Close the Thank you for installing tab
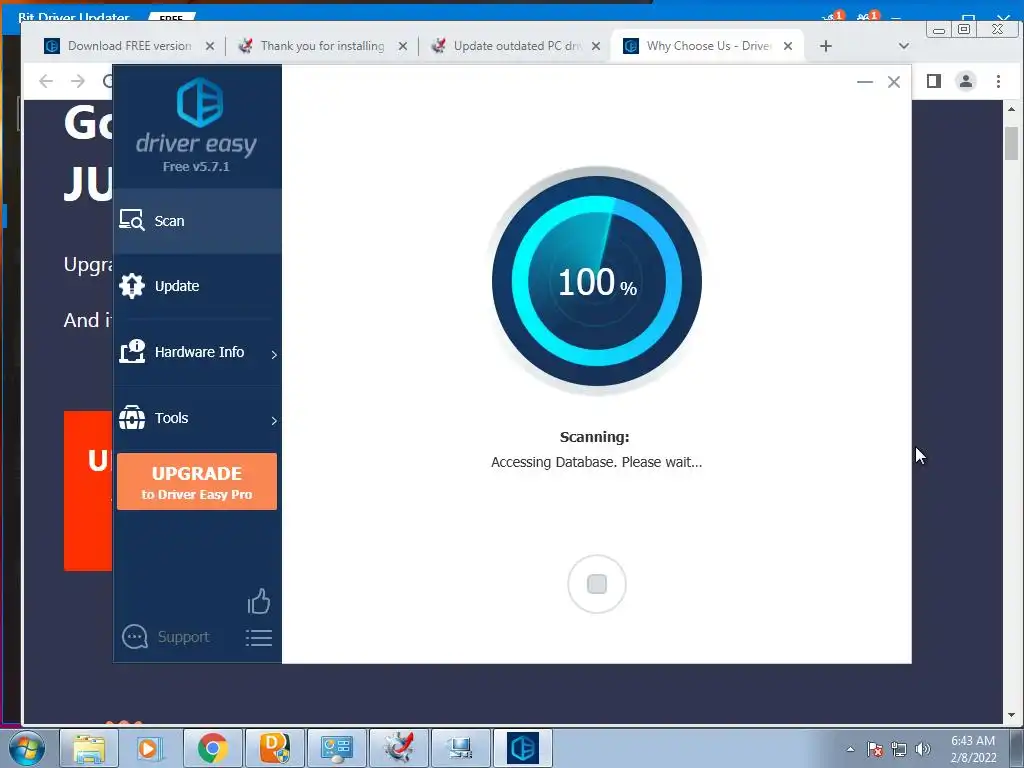The height and width of the screenshot is (768, 1024). pyautogui.click(x=403, y=46)
